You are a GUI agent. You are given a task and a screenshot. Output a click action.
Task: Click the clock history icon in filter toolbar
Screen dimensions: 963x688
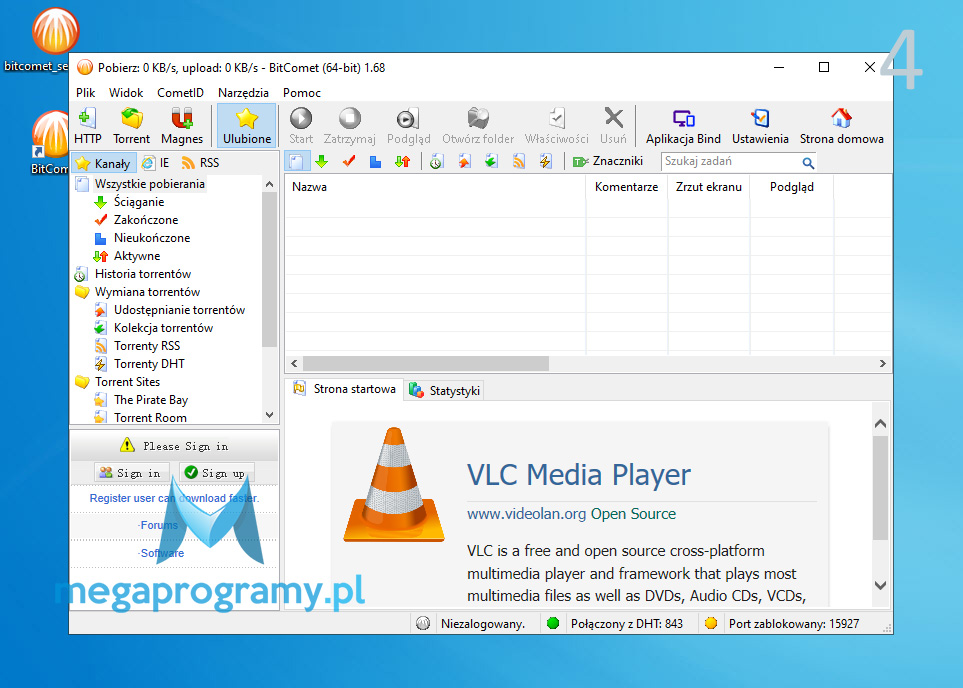coord(436,162)
